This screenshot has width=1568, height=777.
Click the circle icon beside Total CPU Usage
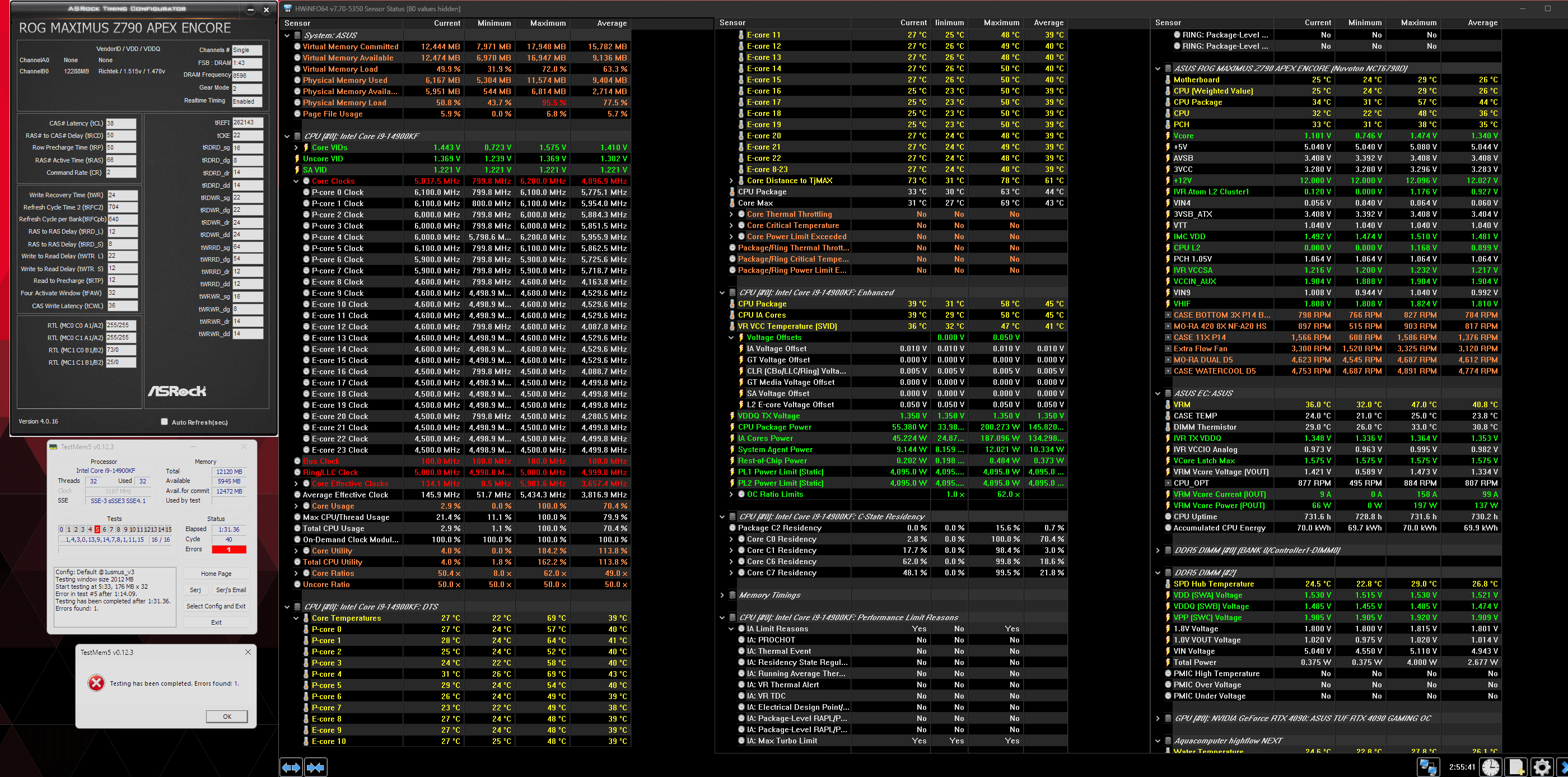297,528
